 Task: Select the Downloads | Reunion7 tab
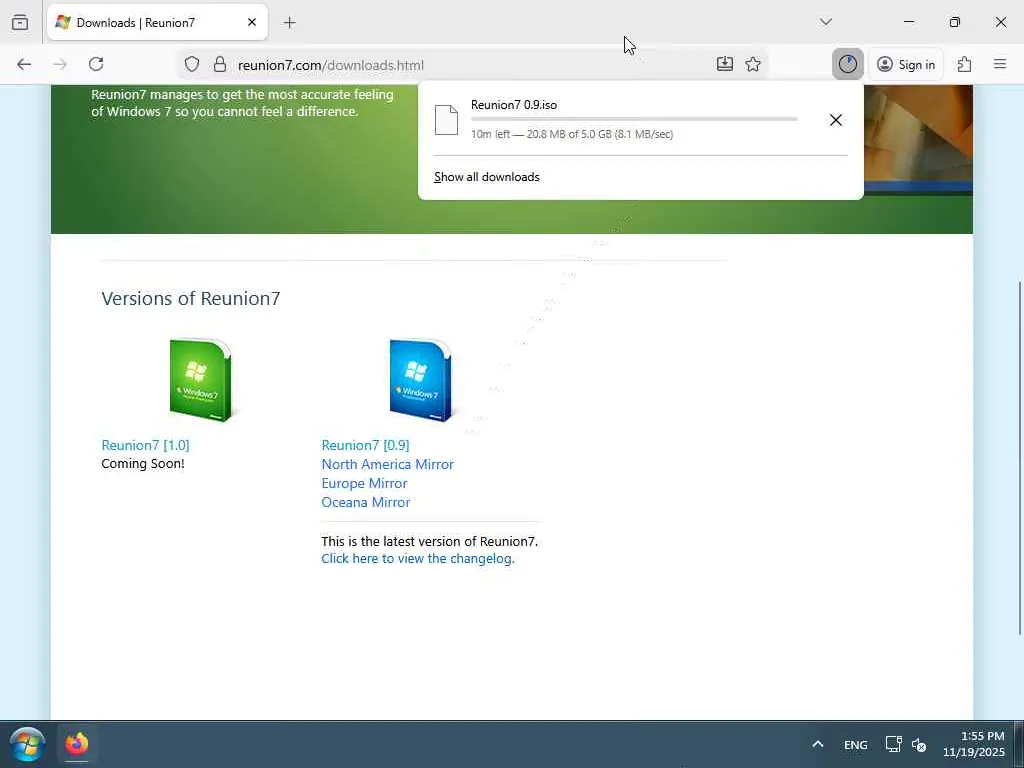pyautogui.click(x=157, y=22)
